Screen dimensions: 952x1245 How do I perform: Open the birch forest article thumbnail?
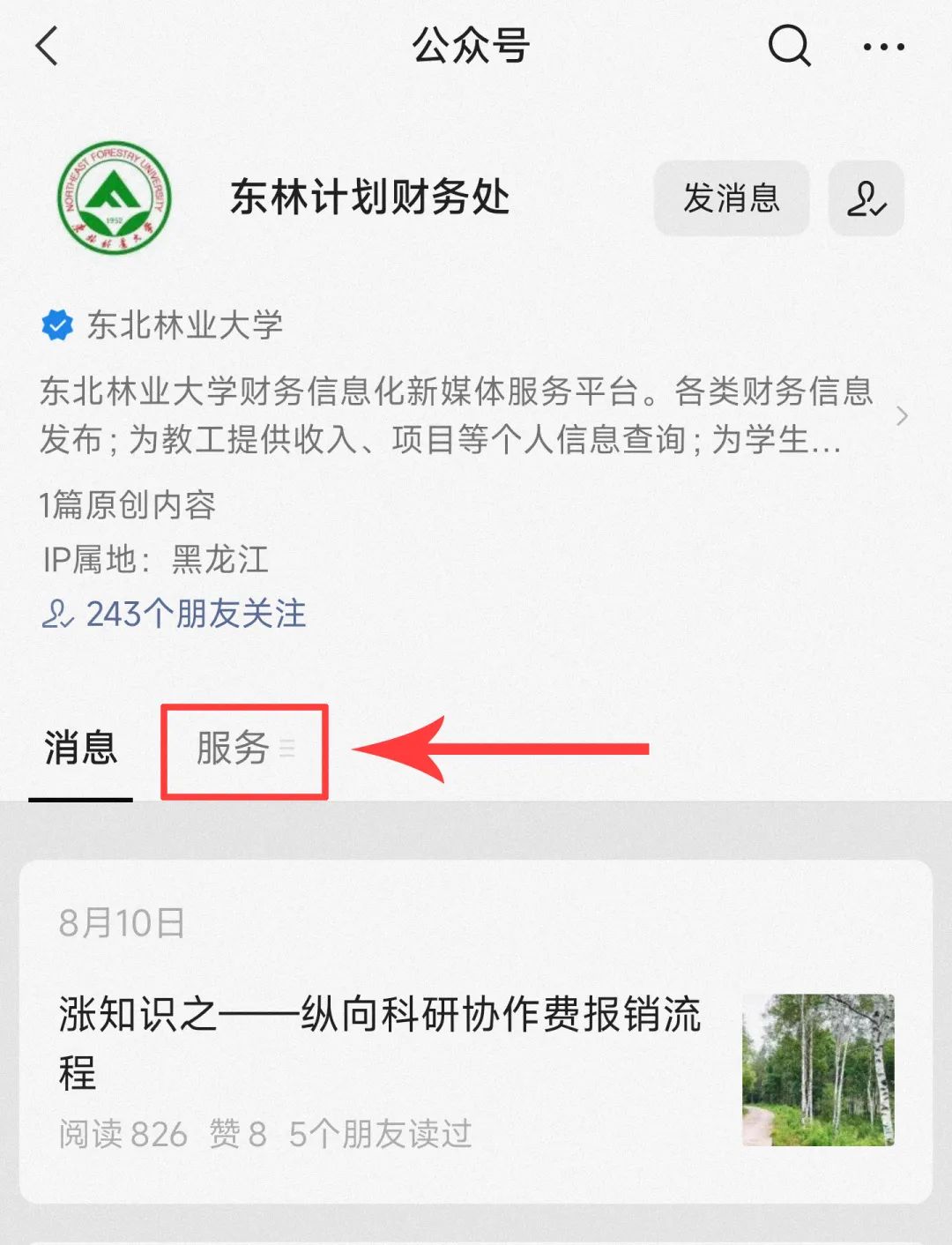pyautogui.click(x=818, y=1070)
